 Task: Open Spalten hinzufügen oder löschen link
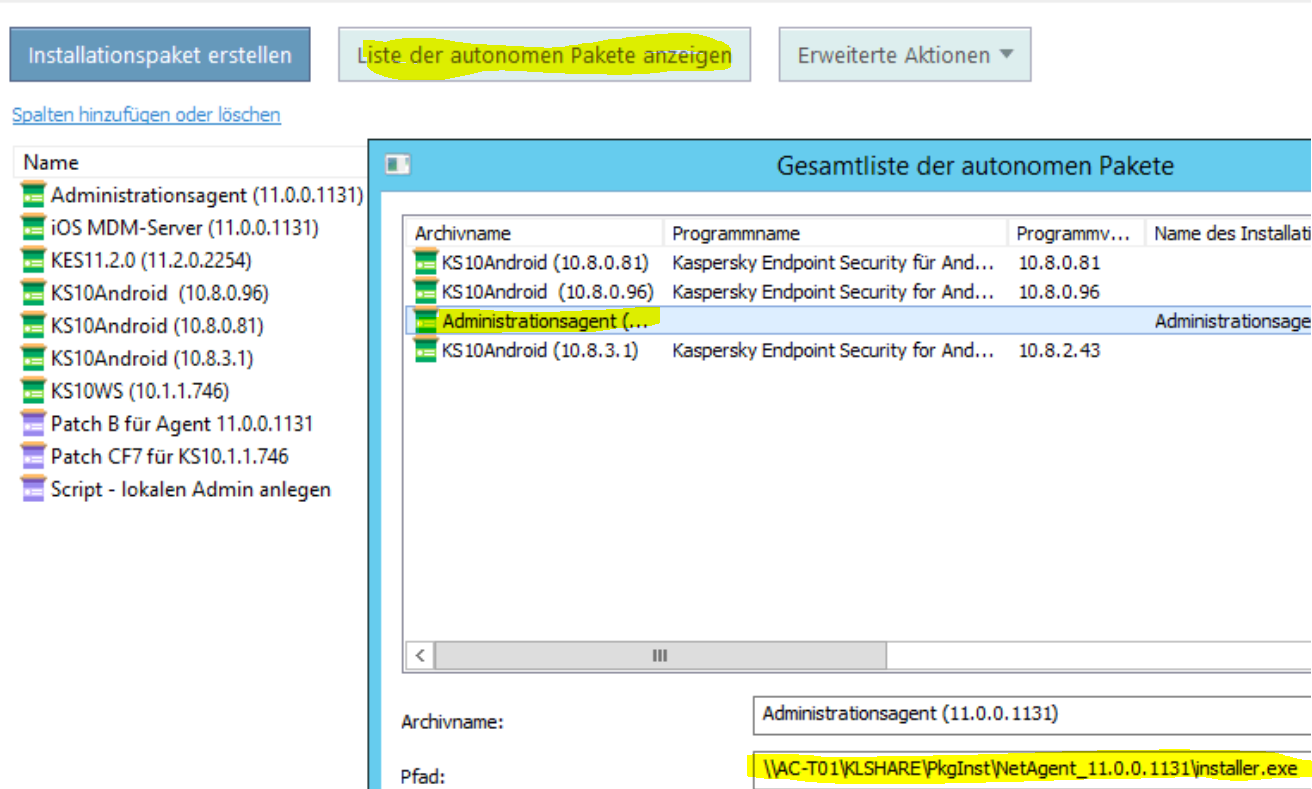[146, 115]
